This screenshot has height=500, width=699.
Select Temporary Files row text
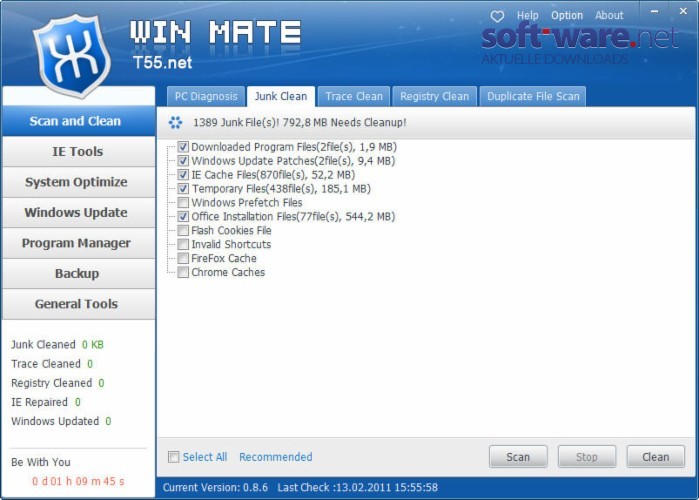pos(281,189)
